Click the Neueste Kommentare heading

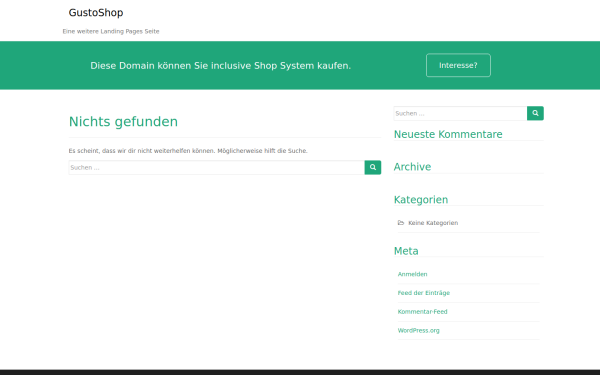coord(448,134)
